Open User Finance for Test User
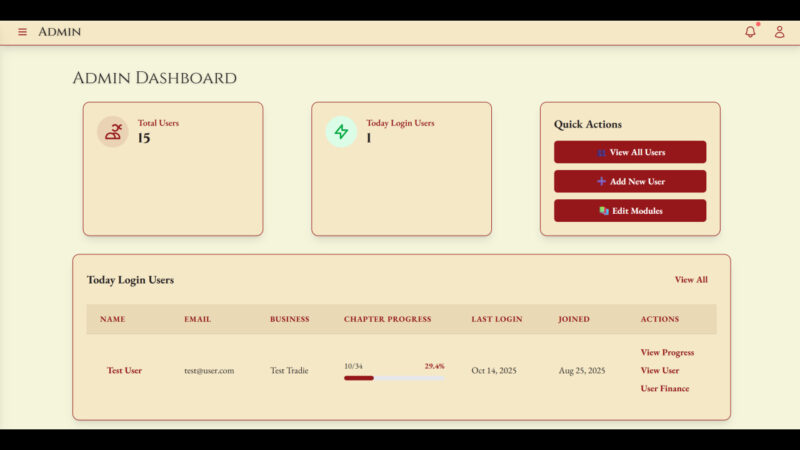The image size is (800, 450). click(x=664, y=388)
